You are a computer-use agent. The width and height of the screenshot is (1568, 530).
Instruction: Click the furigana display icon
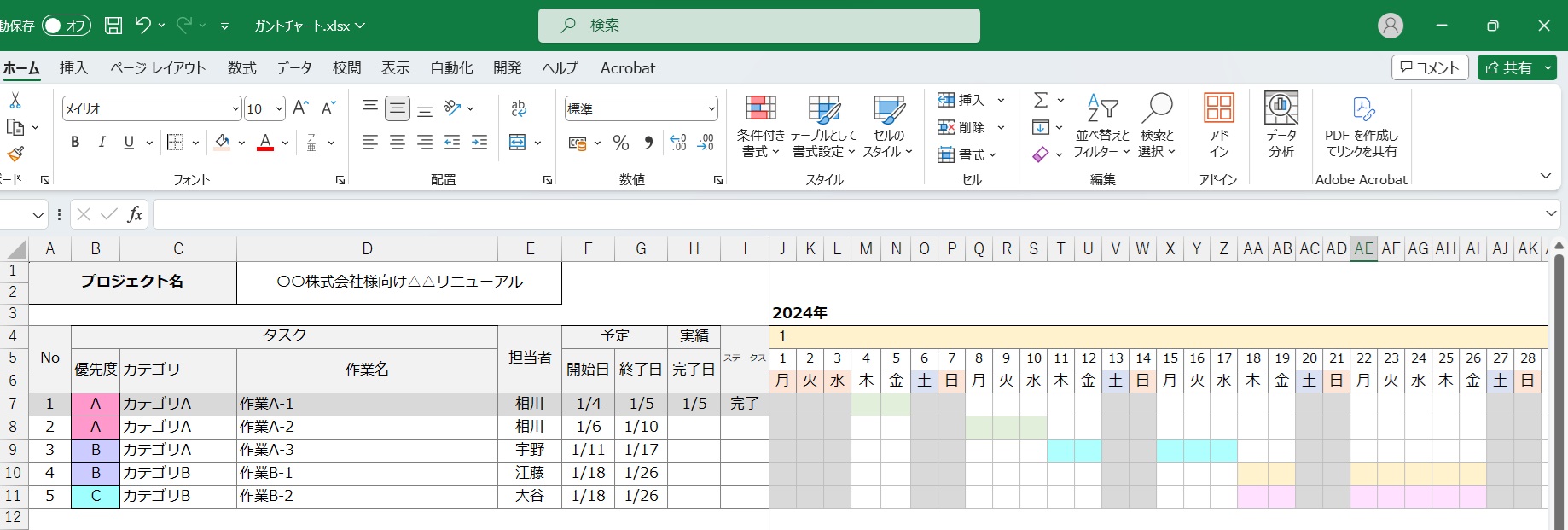click(312, 143)
